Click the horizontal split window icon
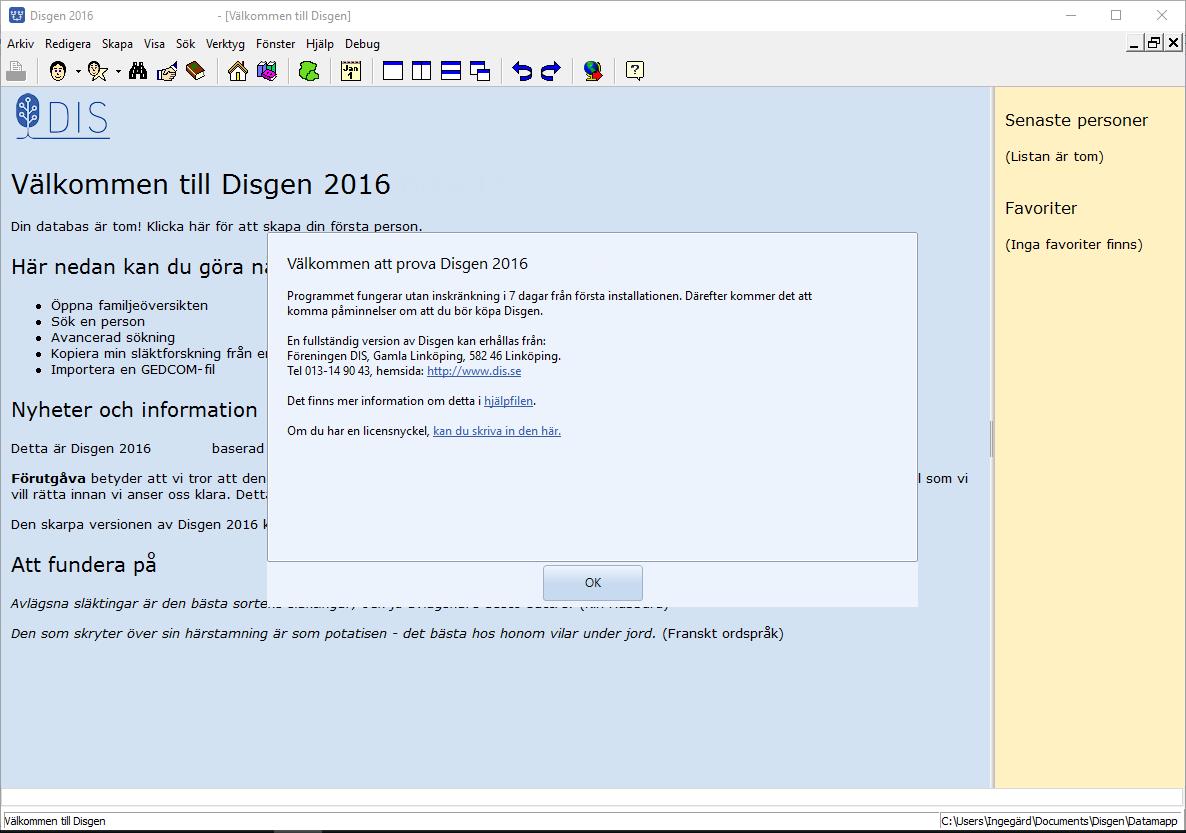This screenshot has width=1186, height=833. (451, 71)
